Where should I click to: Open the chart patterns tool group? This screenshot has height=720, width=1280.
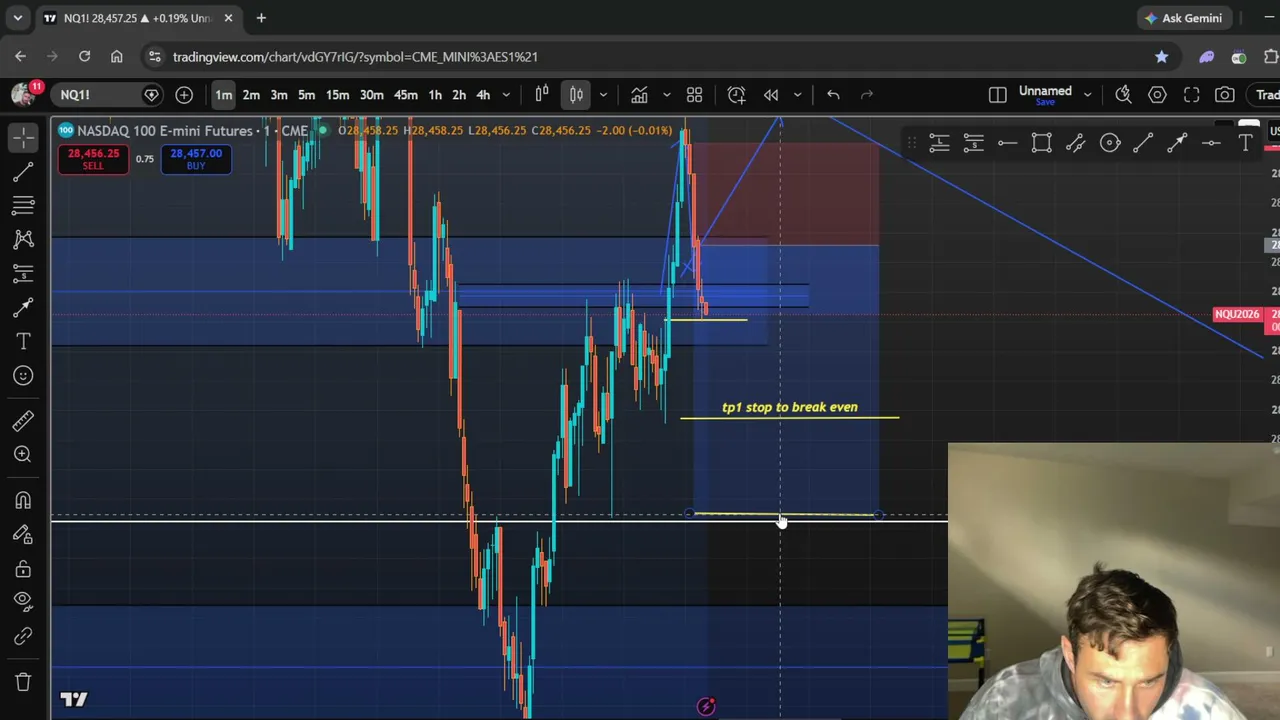pos(23,240)
